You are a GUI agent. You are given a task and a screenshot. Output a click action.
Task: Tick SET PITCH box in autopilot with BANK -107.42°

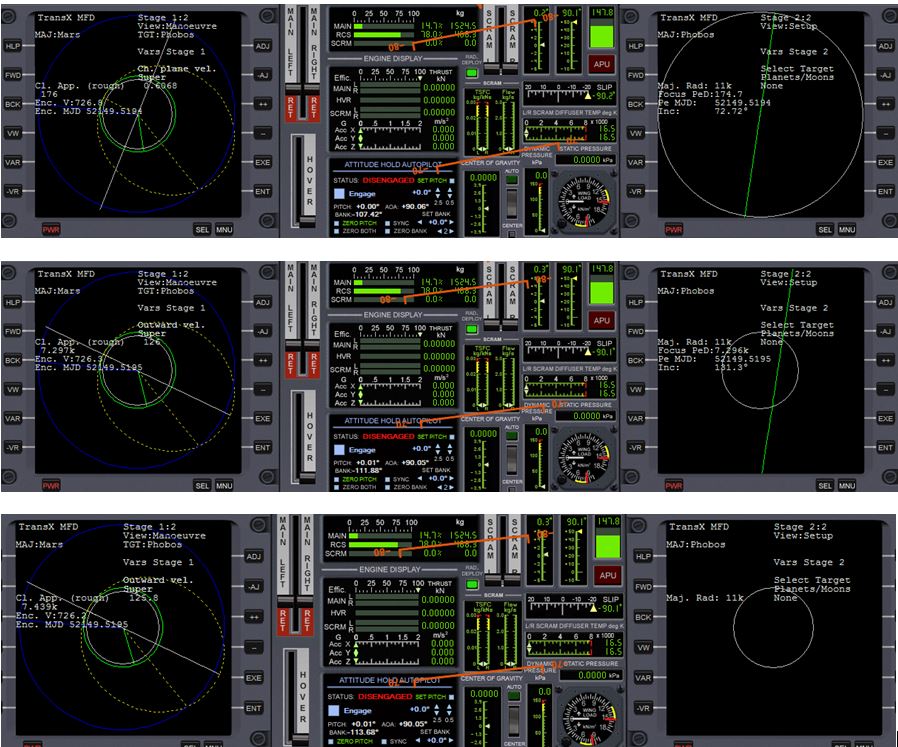(451, 180)
